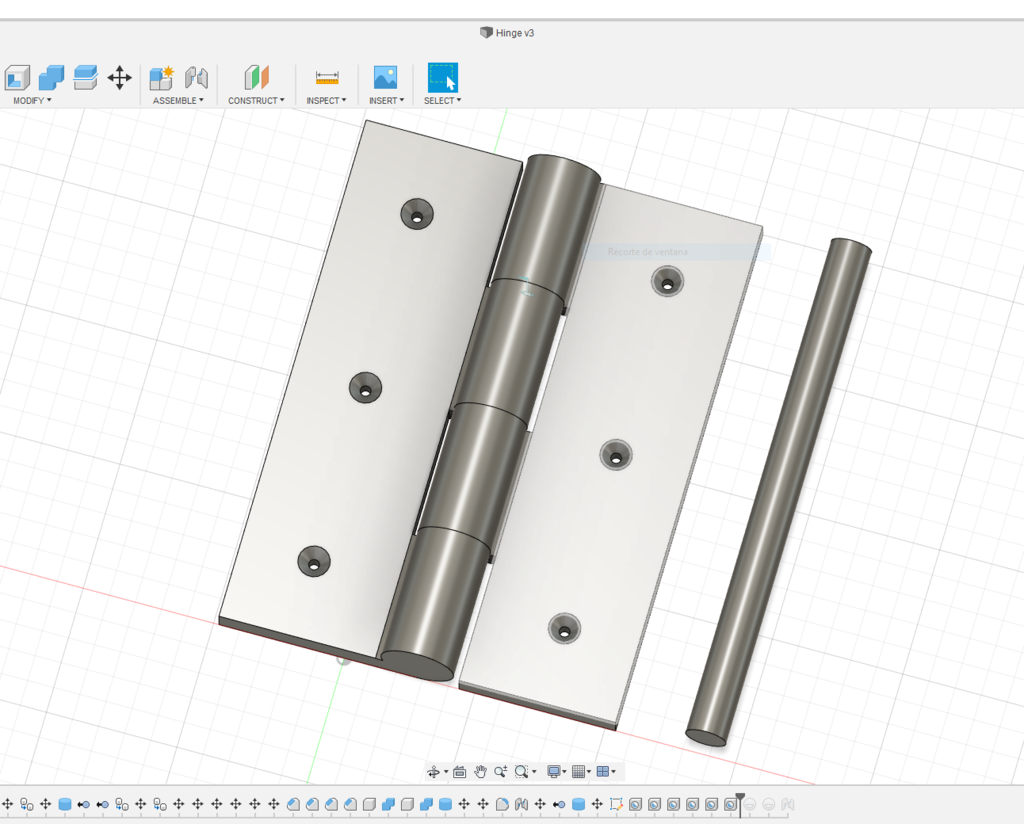Select the Joint tool
The height and width of the screenshot is (824, 1024).
(x=196, y=77)
